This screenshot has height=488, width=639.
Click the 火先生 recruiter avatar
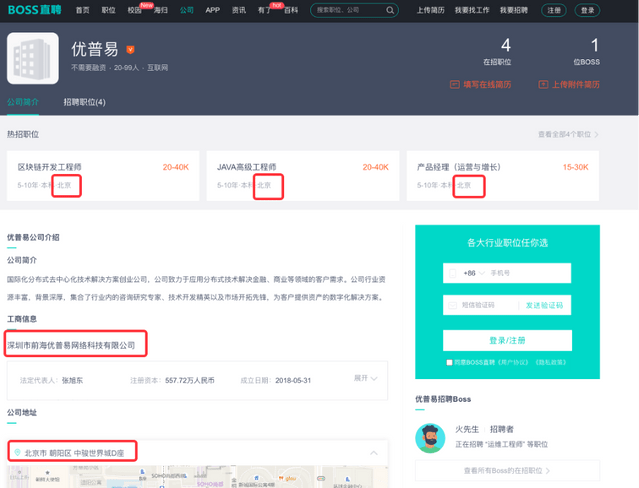430,438
